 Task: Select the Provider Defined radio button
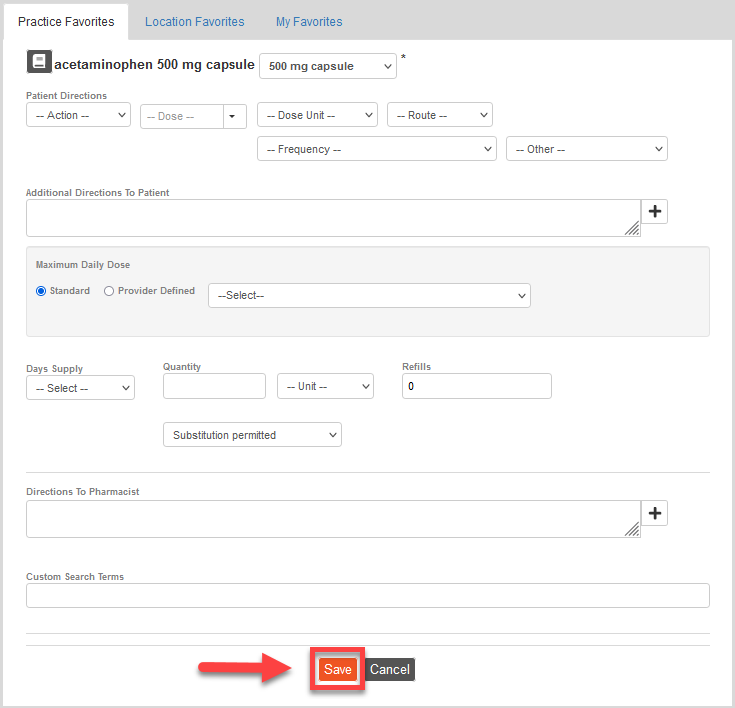[109, 291]
